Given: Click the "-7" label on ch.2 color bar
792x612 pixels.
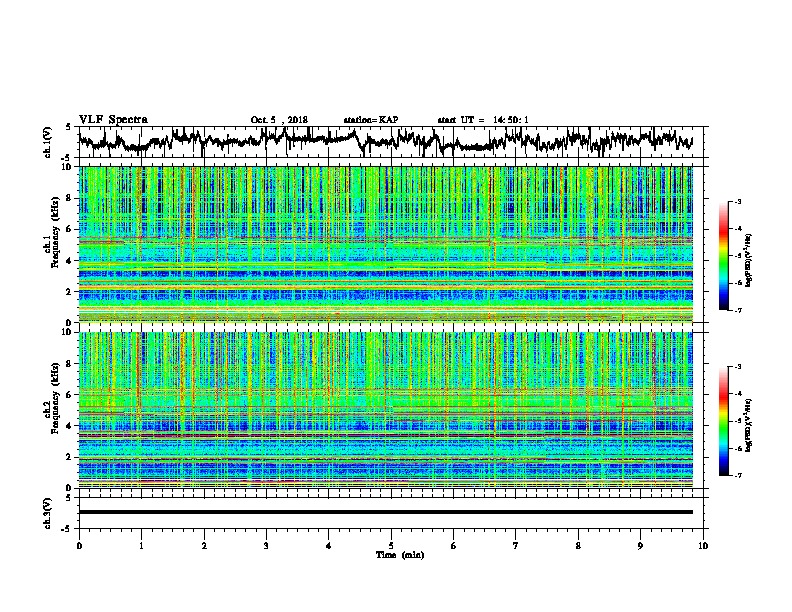Looking at the screenshot, I should tap(737, 475).
